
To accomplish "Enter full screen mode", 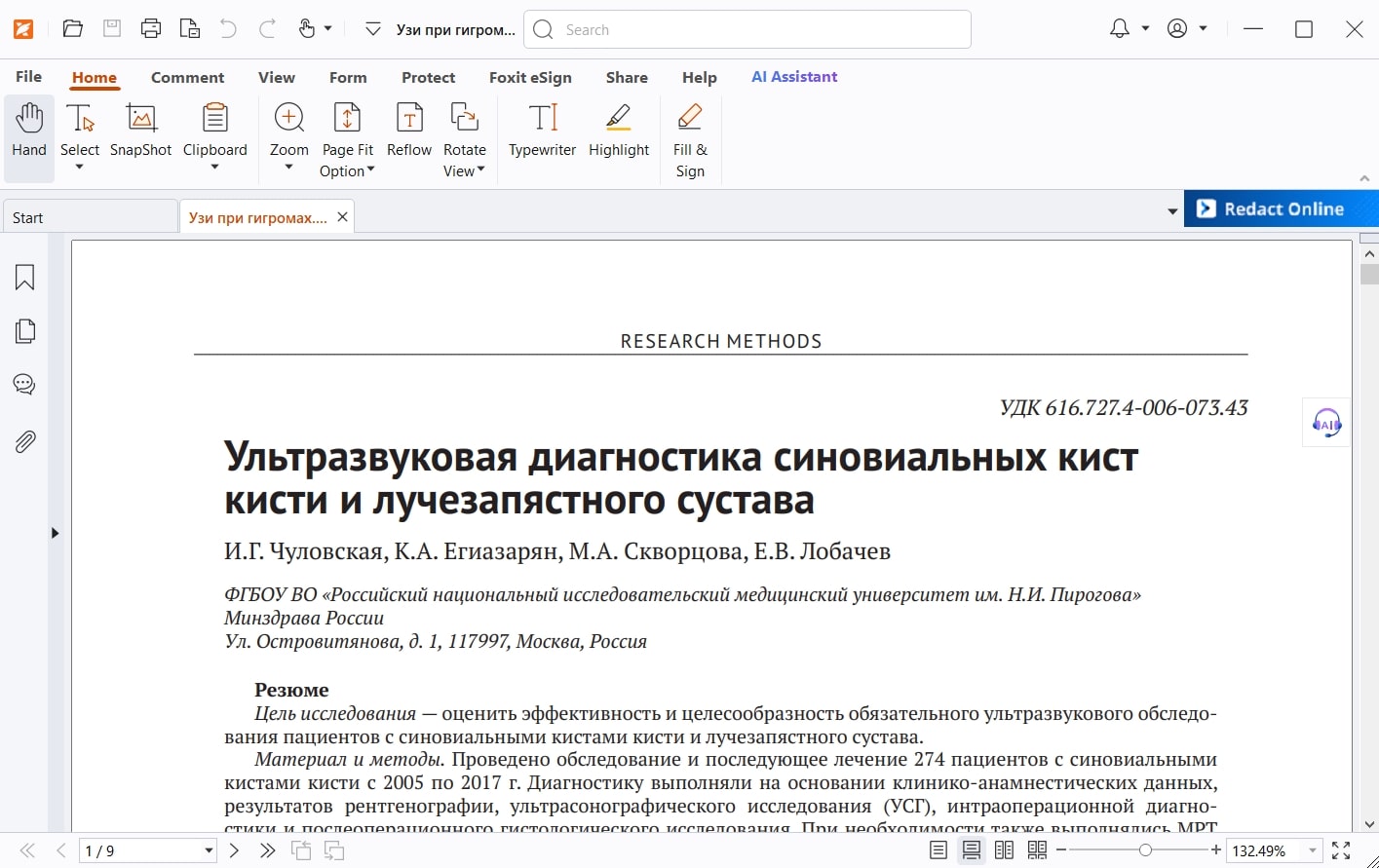I will pyautogui.click(x=1341, y=850).
